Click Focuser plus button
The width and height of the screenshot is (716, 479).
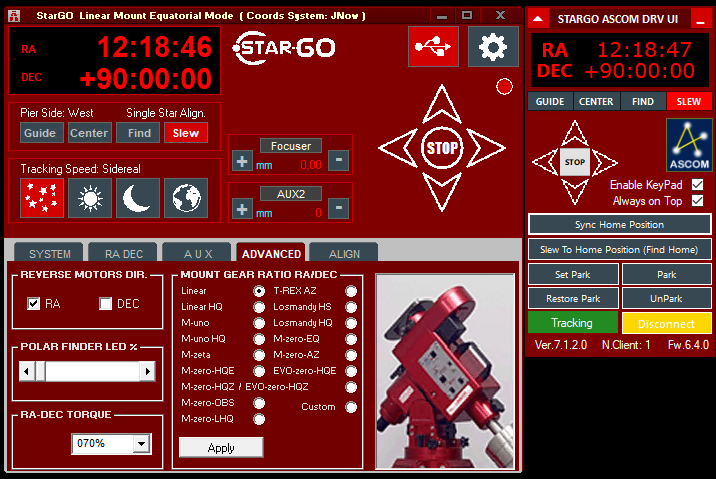pos(242,161)
